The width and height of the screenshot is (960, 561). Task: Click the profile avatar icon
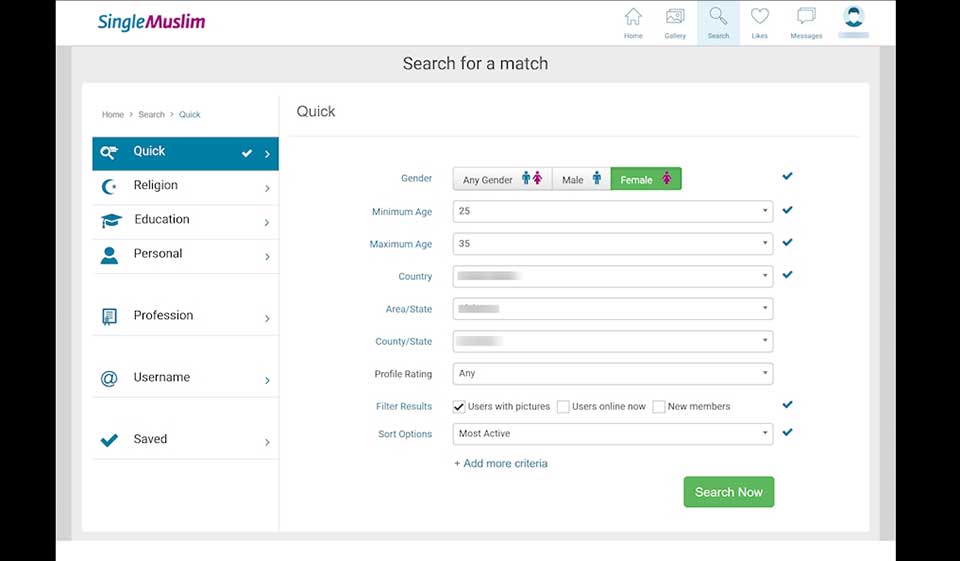point(853,17)
